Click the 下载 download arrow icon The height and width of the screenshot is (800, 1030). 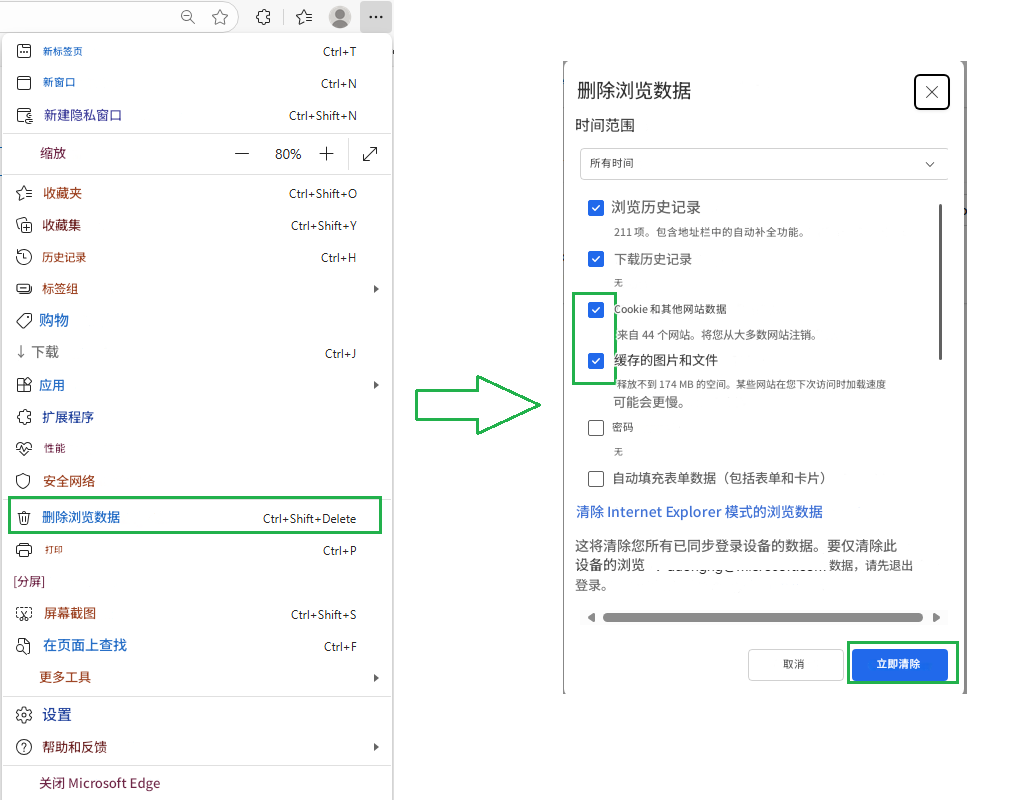21,352
